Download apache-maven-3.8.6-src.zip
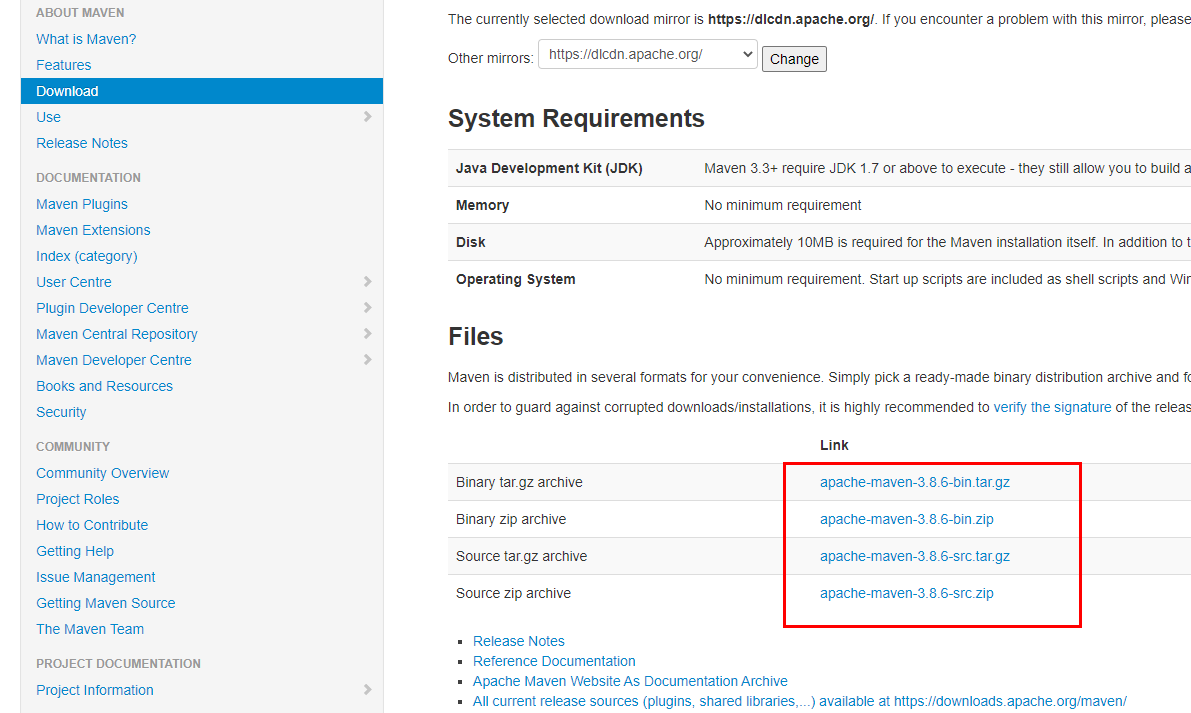 [906, 594]
